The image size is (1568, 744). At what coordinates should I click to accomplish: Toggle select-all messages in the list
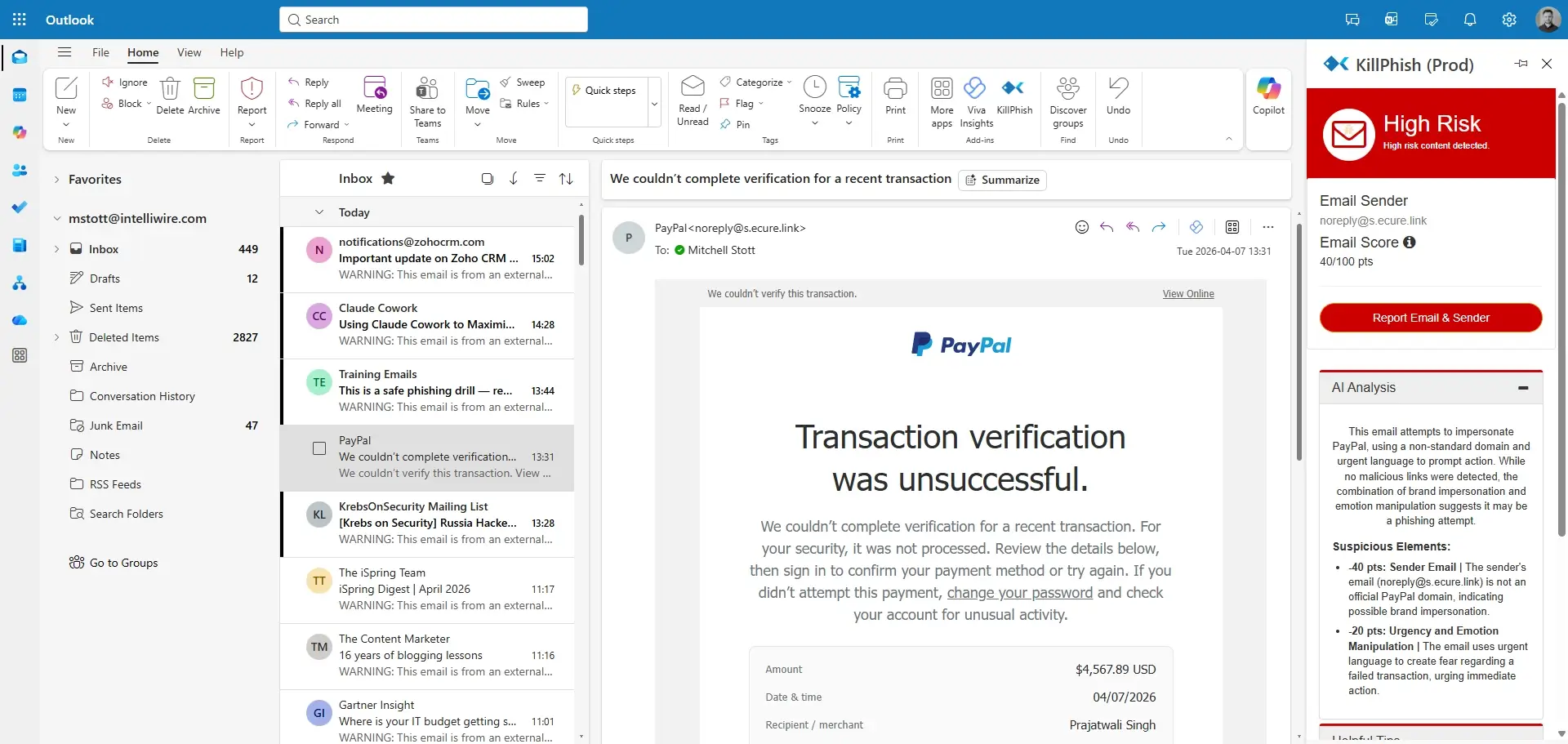[x=488, y=178]
